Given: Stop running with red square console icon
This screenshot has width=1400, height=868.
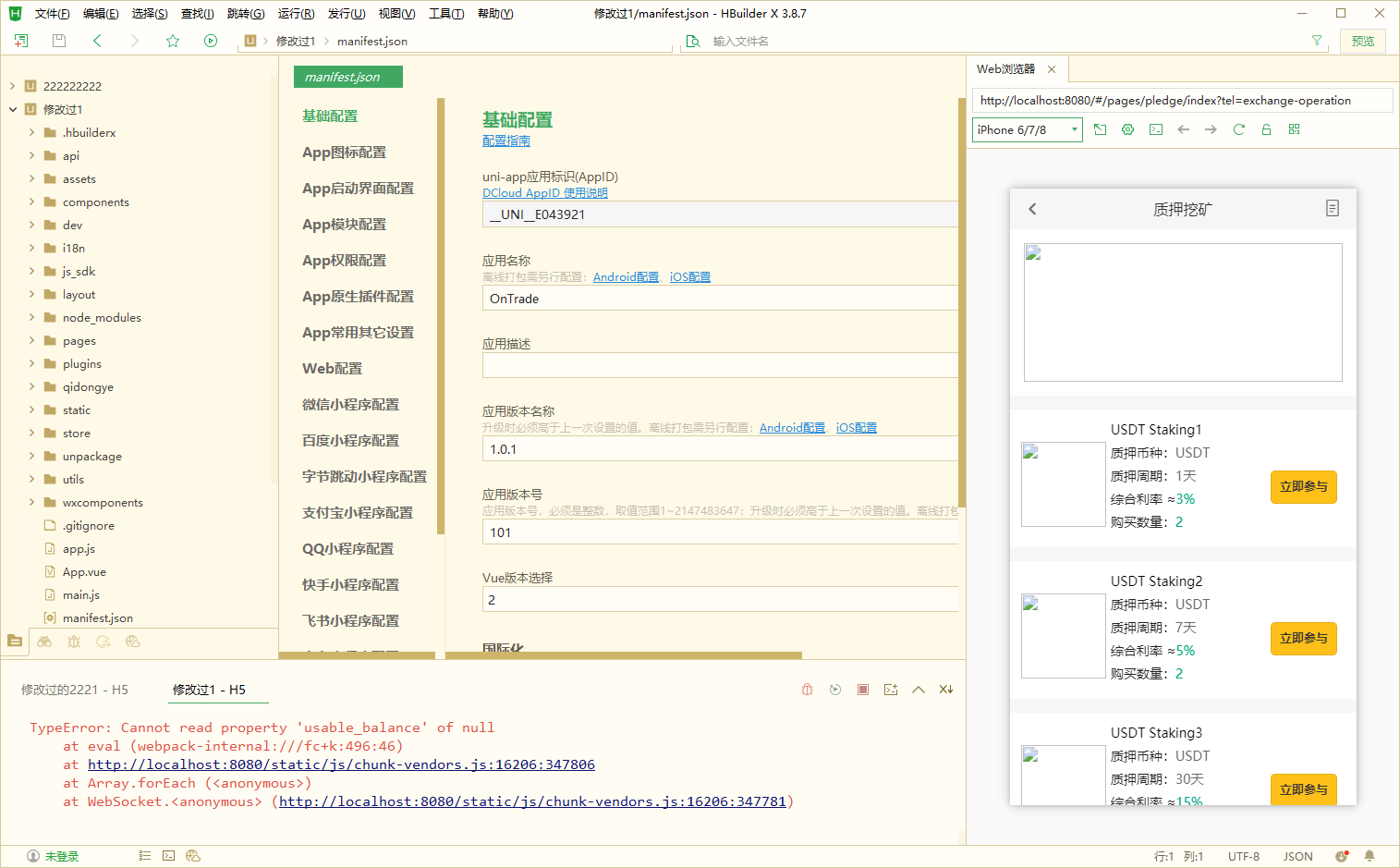Looking at the screenshot, I should [x=863, y=690].
